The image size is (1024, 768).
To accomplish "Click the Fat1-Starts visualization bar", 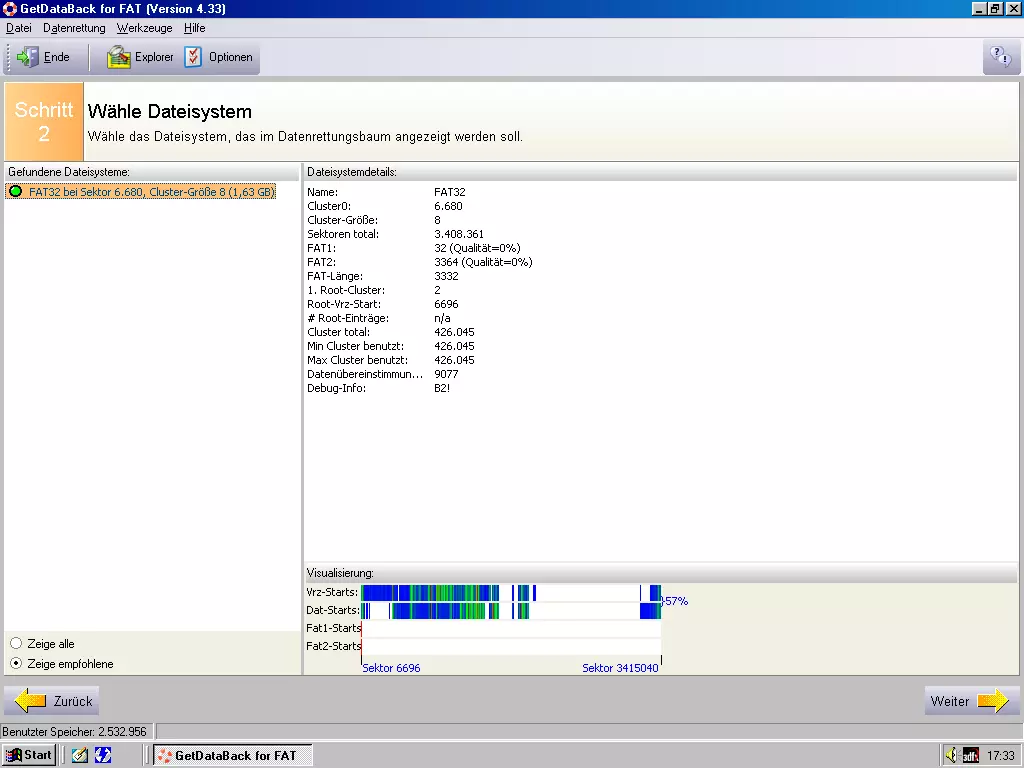I will (511, 628).
